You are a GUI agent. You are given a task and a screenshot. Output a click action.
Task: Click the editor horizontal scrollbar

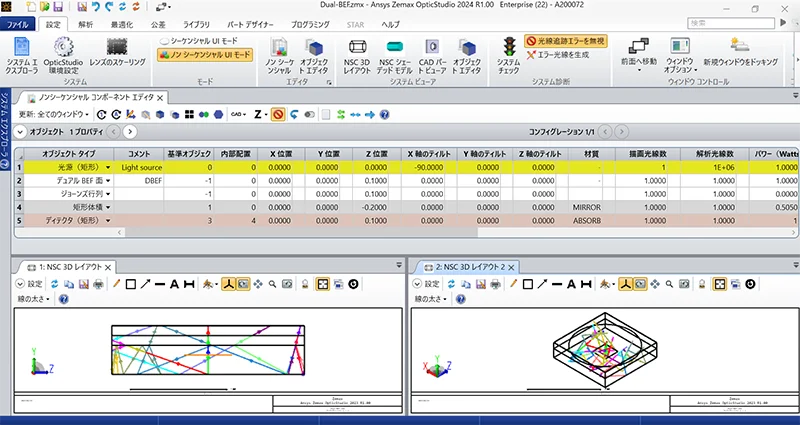coord(301,232)
